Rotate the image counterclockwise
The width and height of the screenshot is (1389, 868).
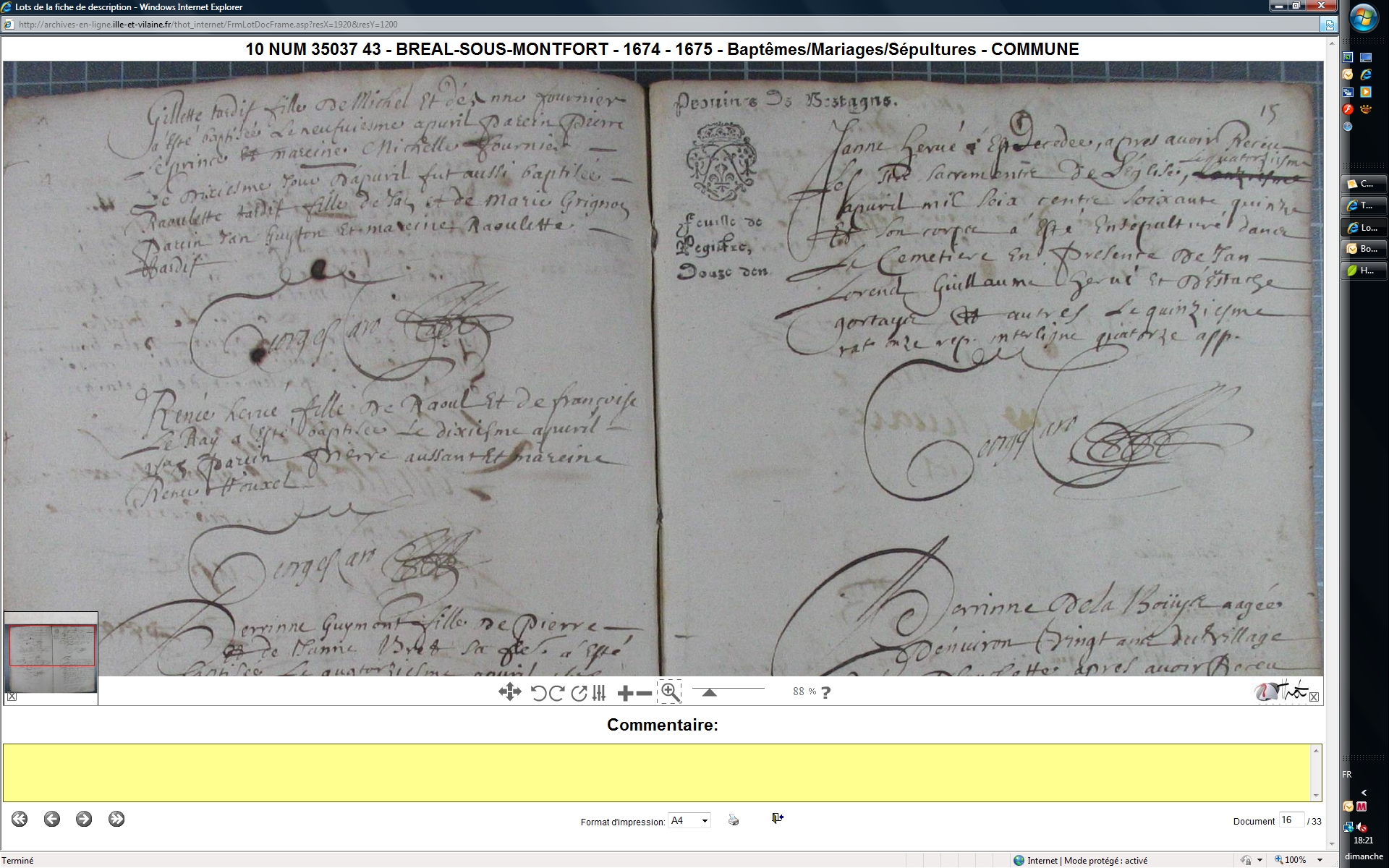click(538, 693)
